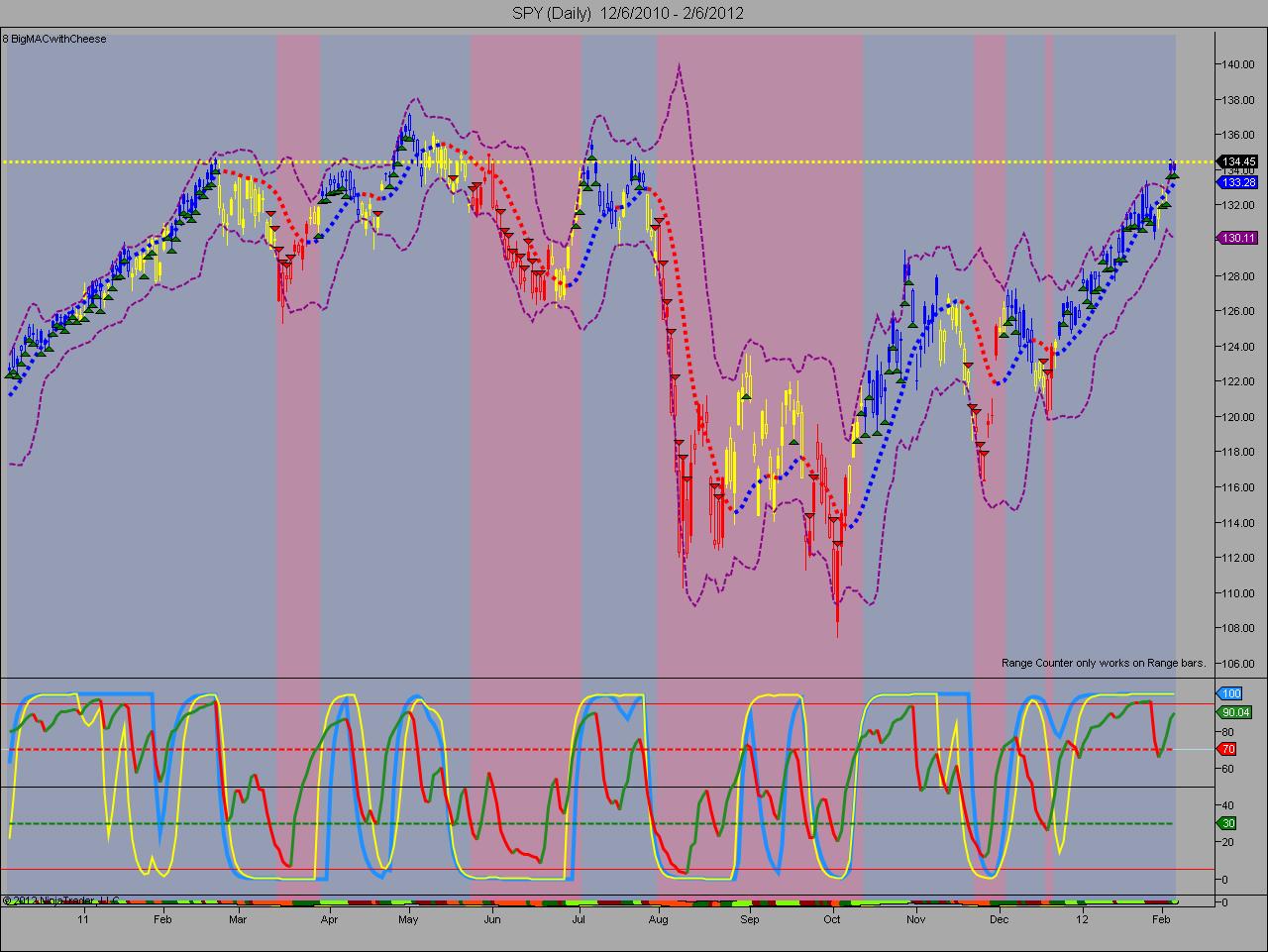
Task: Click the May label on the date axis
Action: coord(408,919)
